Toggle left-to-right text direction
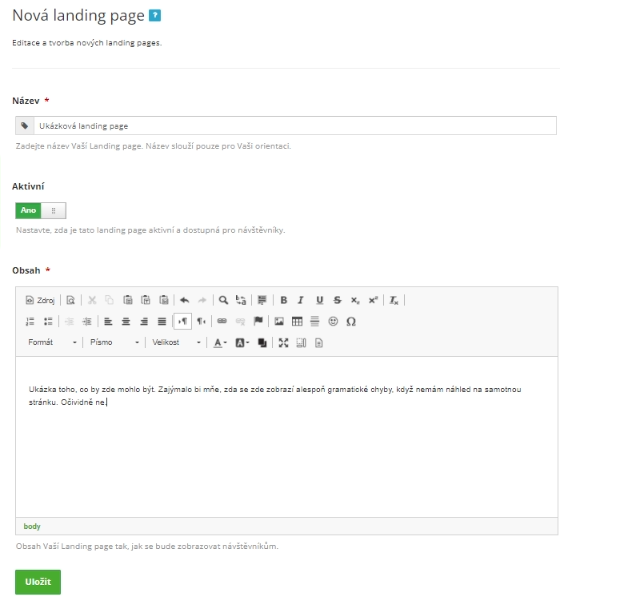The height and width of the screenshot is (610, 640). 182,321
